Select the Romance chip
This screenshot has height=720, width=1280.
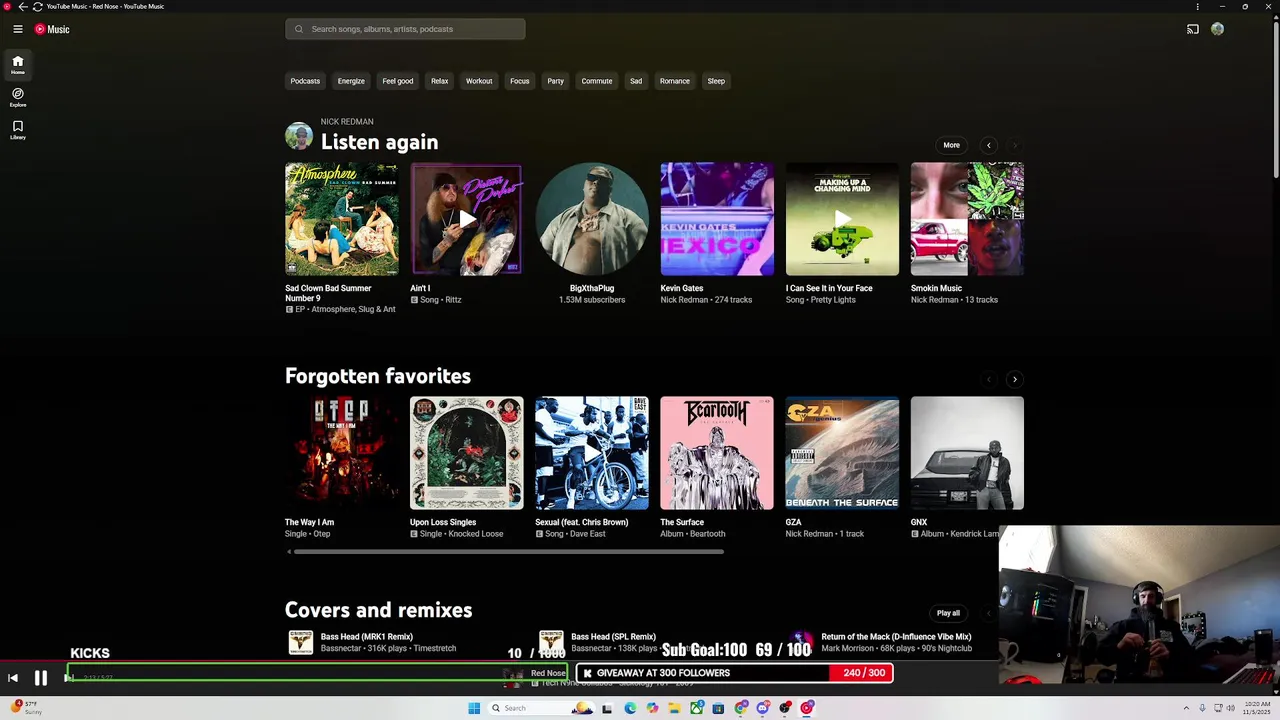(x=675, y=81)
